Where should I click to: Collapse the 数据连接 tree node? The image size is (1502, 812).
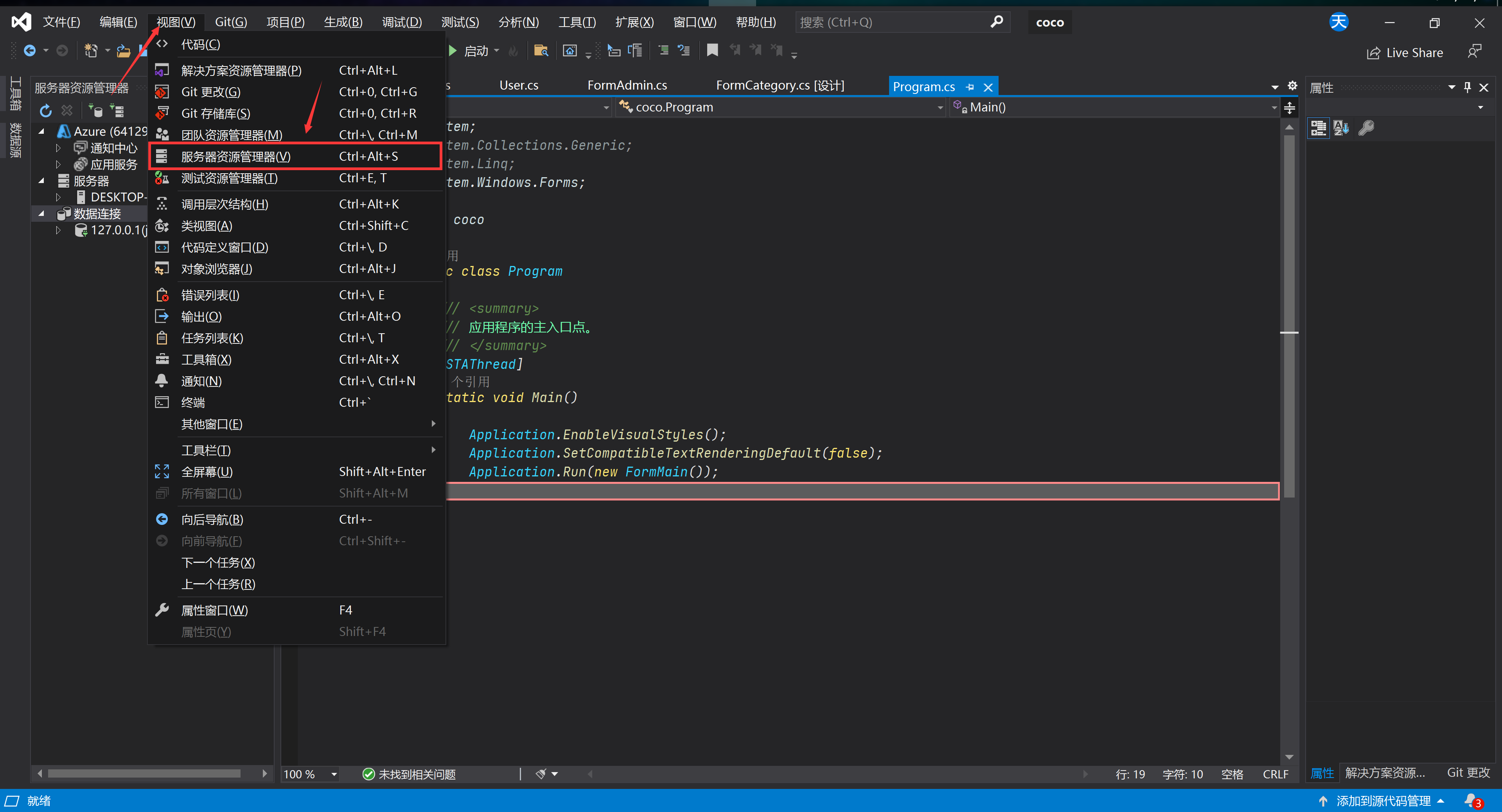tap(41, 214)
